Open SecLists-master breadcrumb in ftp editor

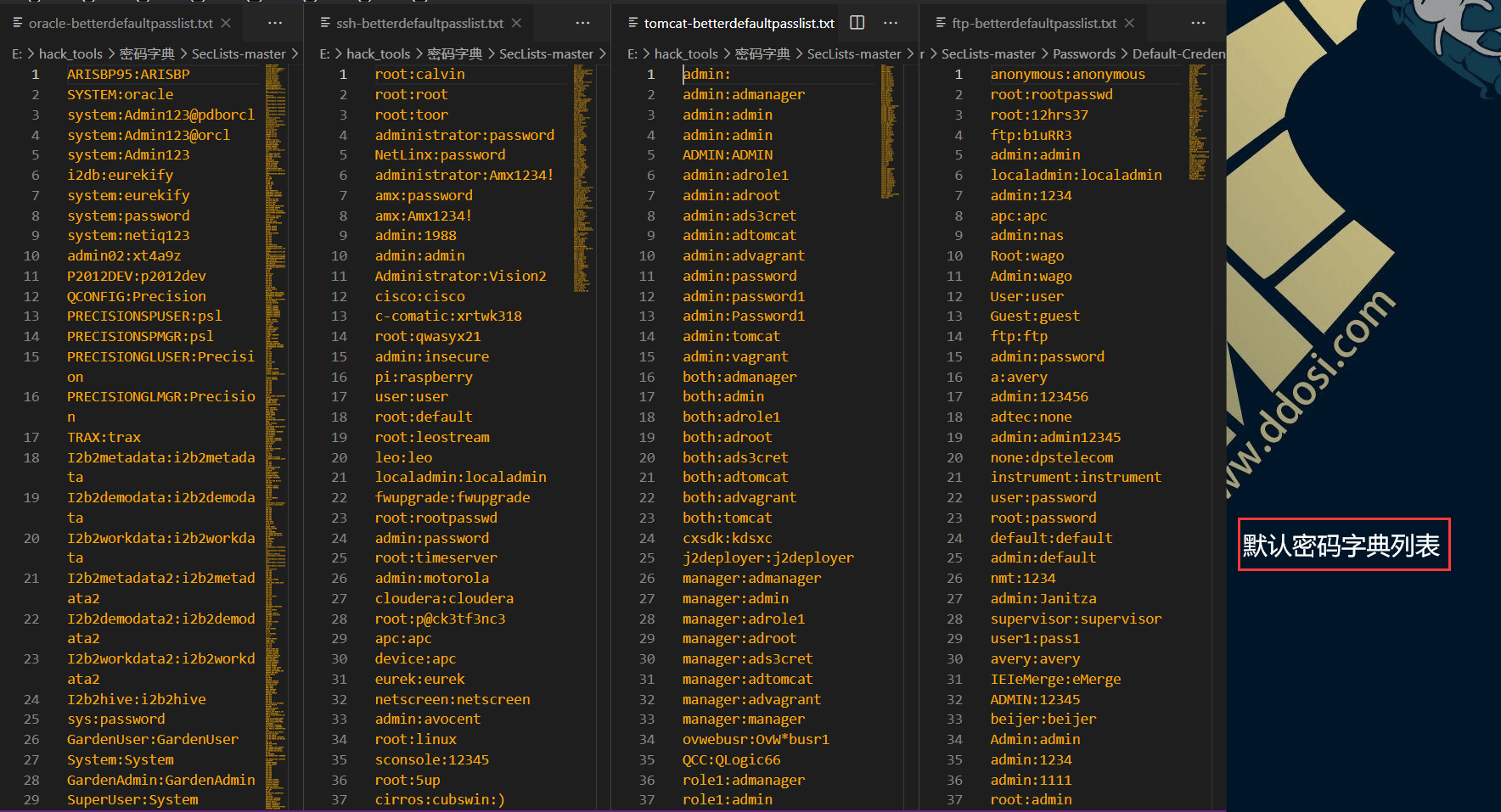tap(988, 53)
